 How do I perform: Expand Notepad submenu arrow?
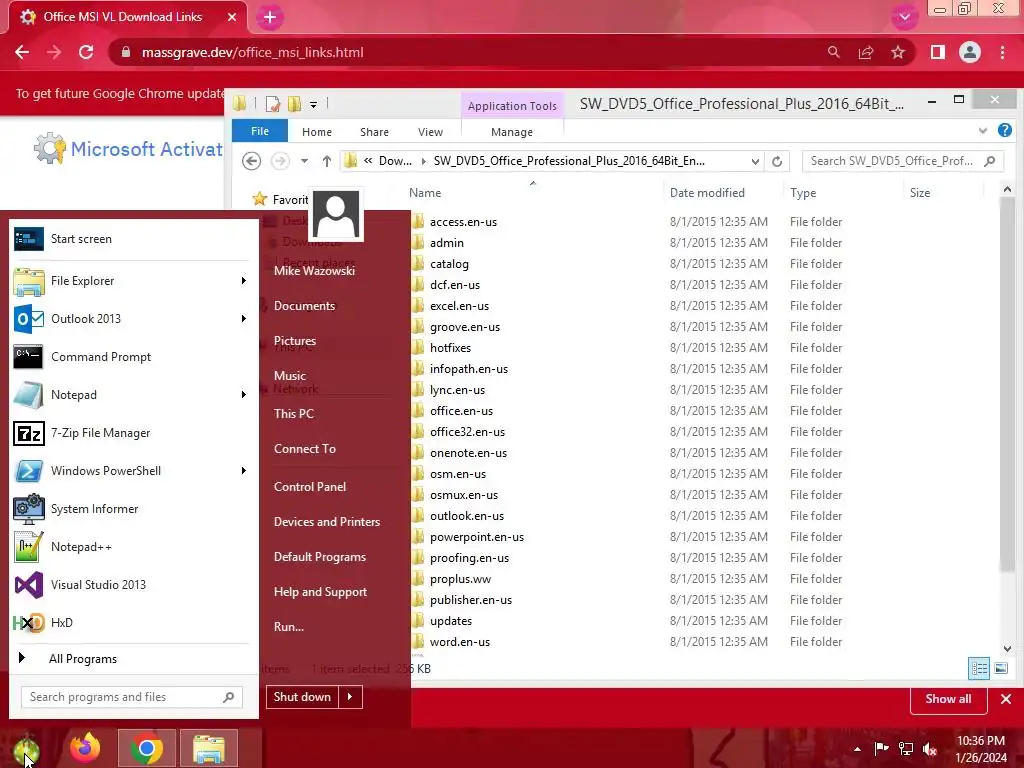tap(243, 394)
